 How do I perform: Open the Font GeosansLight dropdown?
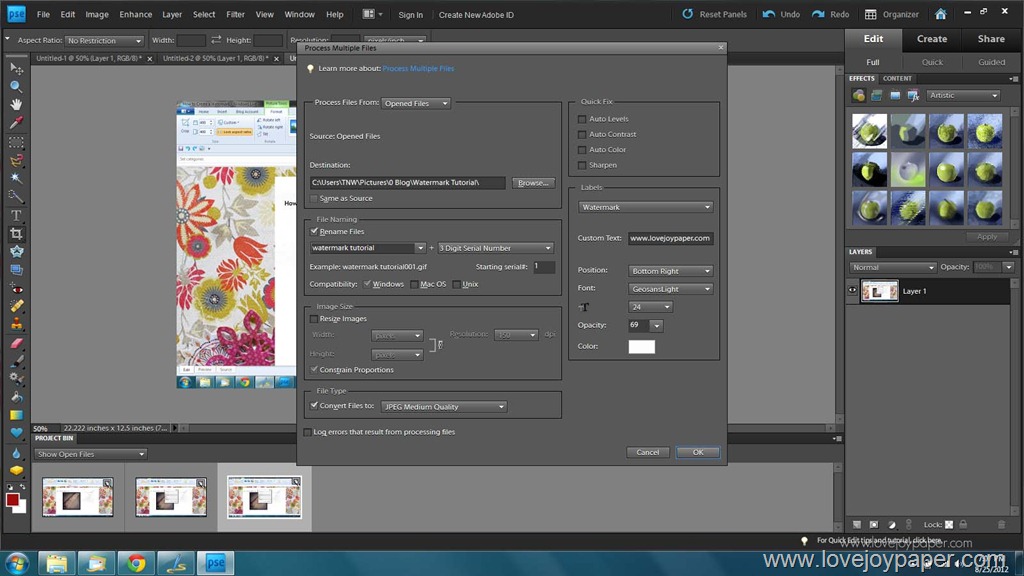pos(671,289)
